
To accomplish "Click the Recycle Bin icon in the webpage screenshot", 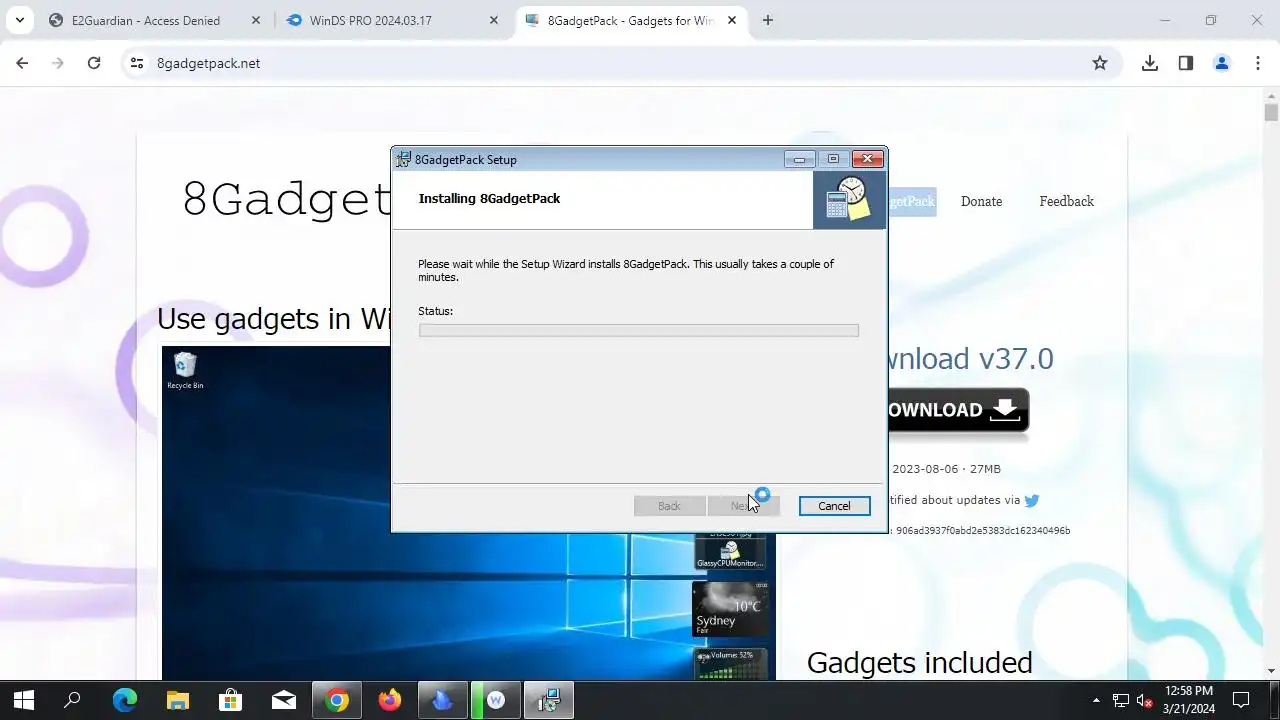I will 185,370.
